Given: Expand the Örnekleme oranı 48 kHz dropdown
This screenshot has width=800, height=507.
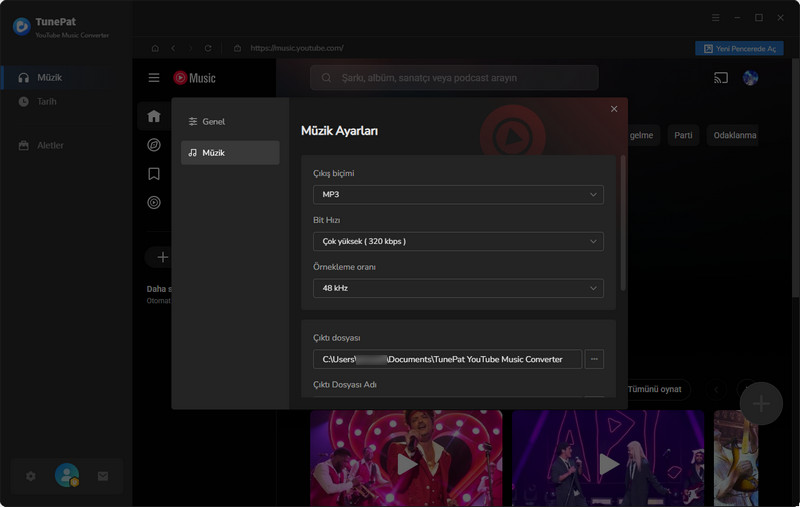Looking at the screenshot, I should tap(457, 288).
